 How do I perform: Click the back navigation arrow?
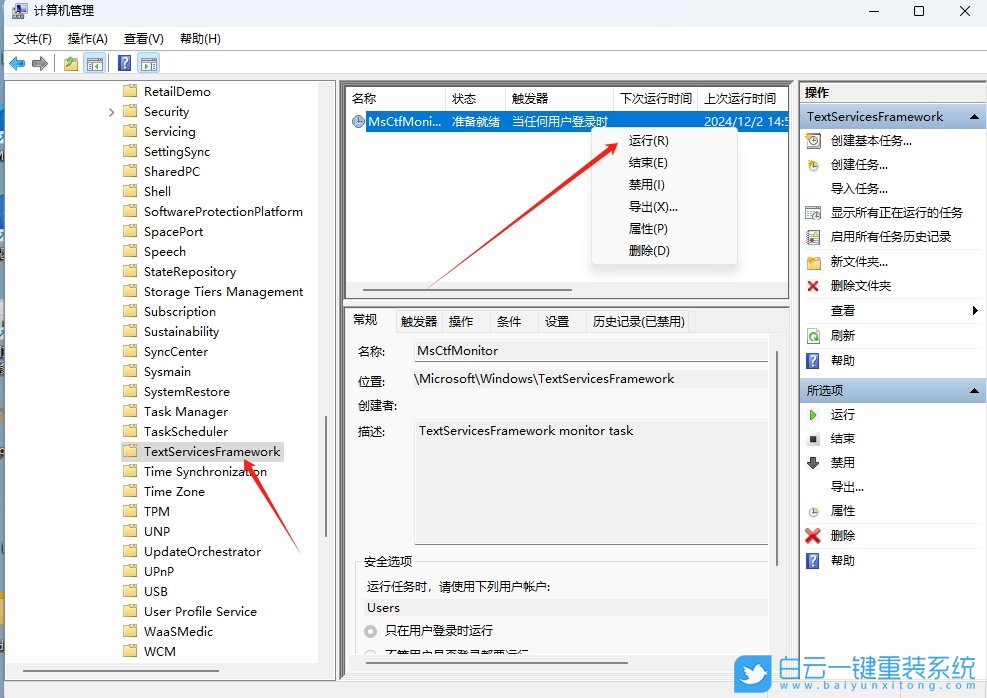point(17,63)
